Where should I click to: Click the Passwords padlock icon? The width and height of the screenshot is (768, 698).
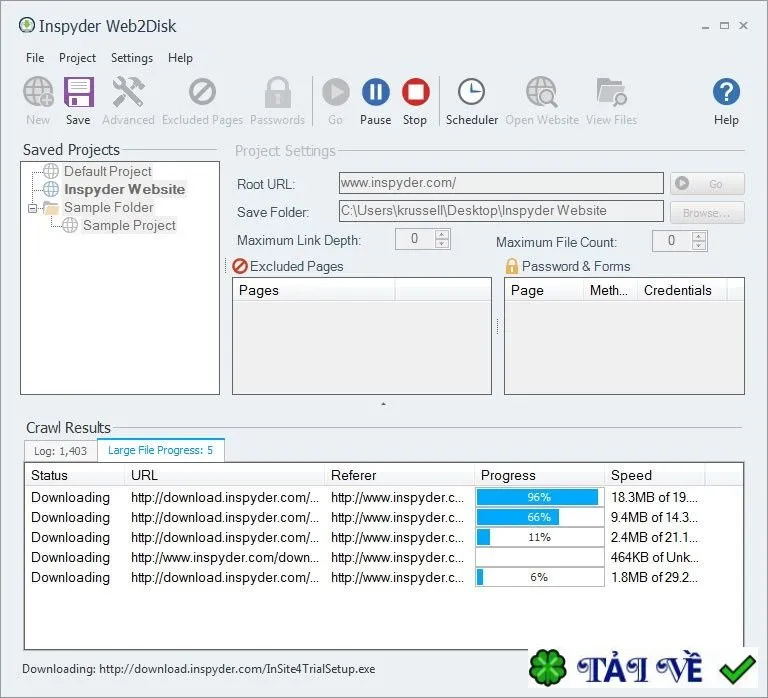coord(278,92)
